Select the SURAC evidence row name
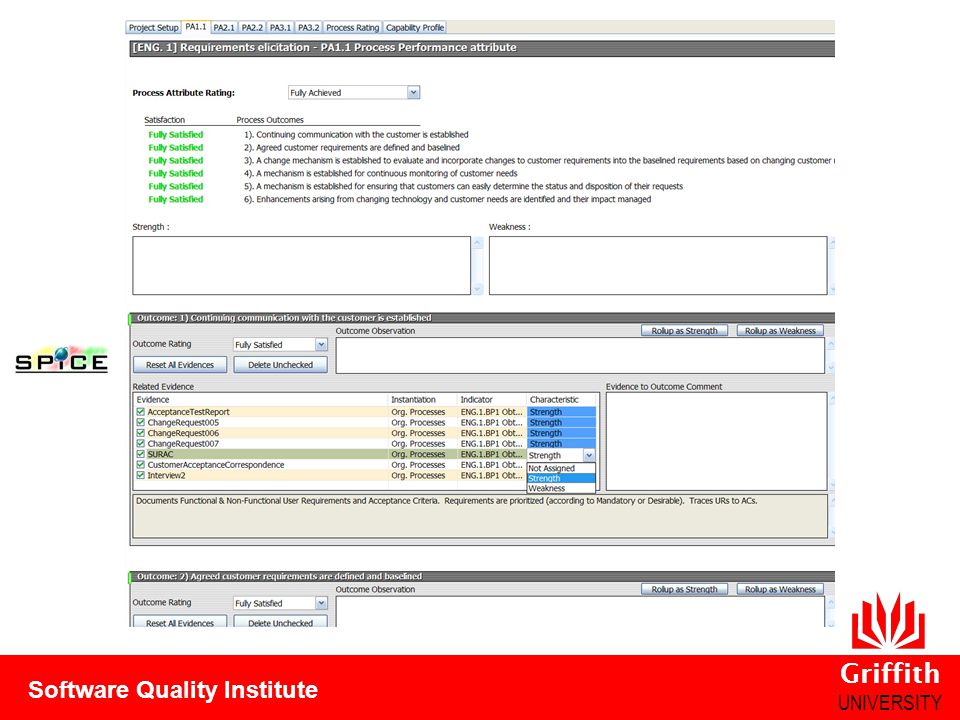The image size is (960, 720). 160,454
